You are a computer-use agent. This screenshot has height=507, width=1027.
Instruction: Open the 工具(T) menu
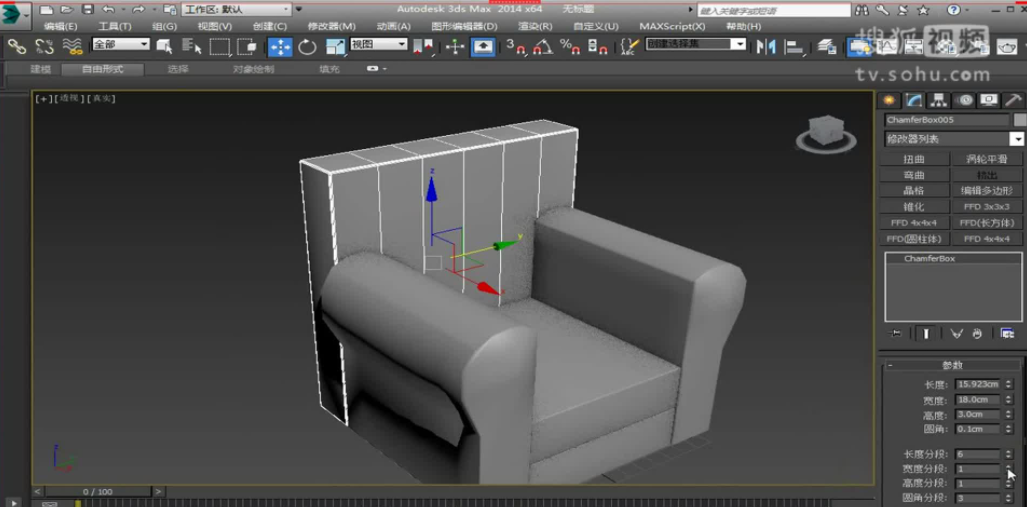click(x=115, y=26)
